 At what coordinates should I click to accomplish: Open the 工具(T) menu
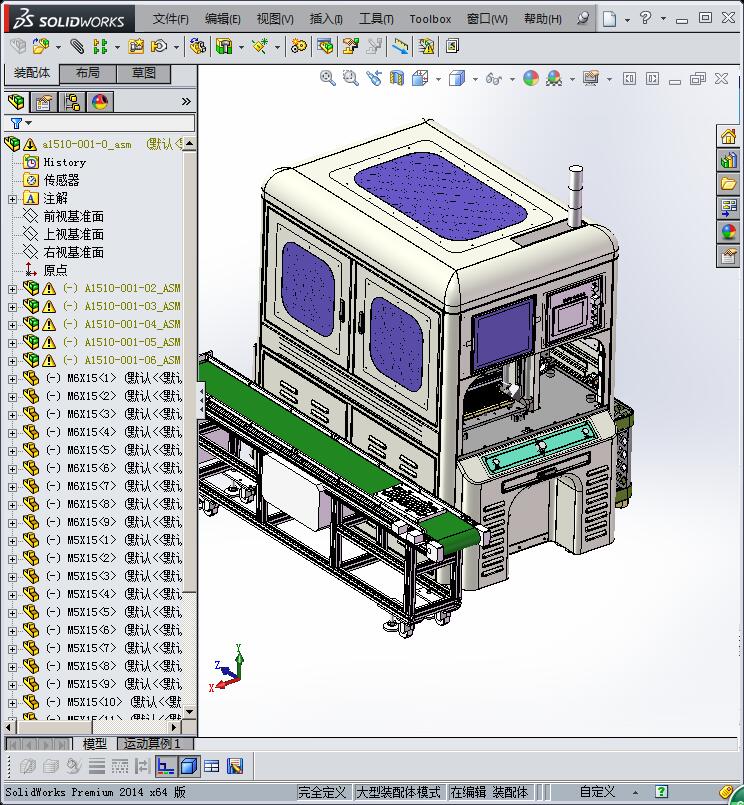point(376,18)
